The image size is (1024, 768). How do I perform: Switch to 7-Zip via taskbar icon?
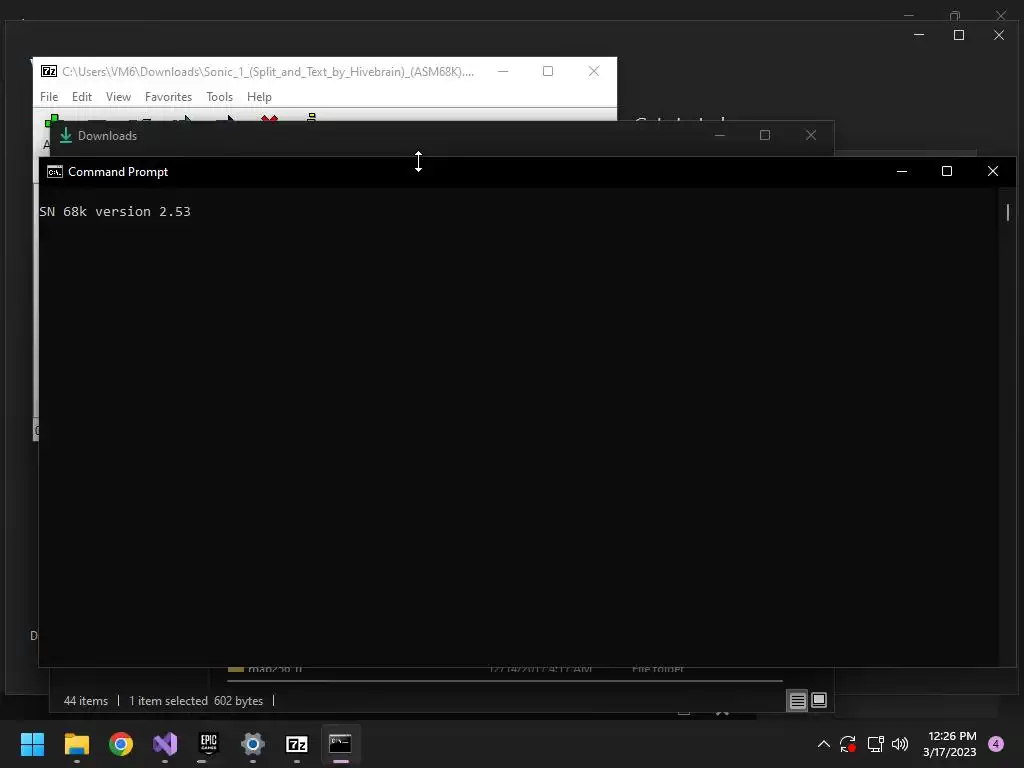click(x=296, y=744)
